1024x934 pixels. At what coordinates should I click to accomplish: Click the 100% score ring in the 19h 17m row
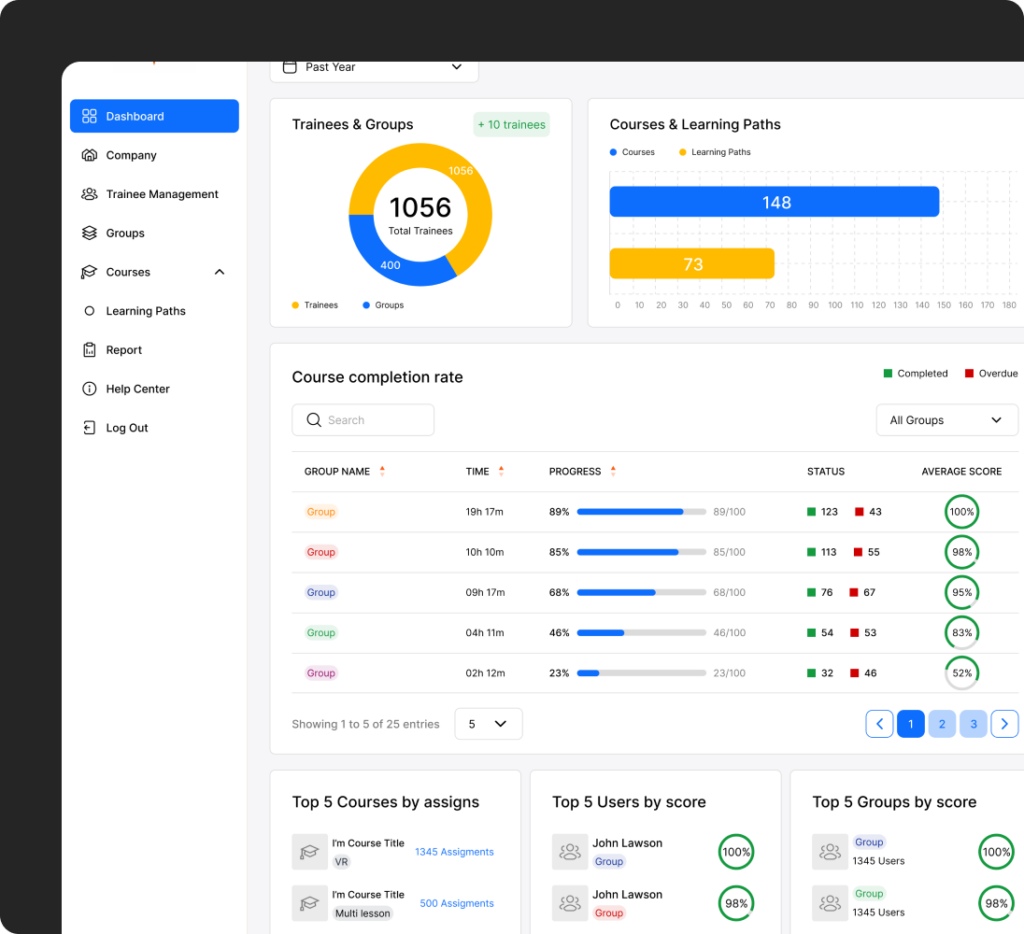(962, 512)
